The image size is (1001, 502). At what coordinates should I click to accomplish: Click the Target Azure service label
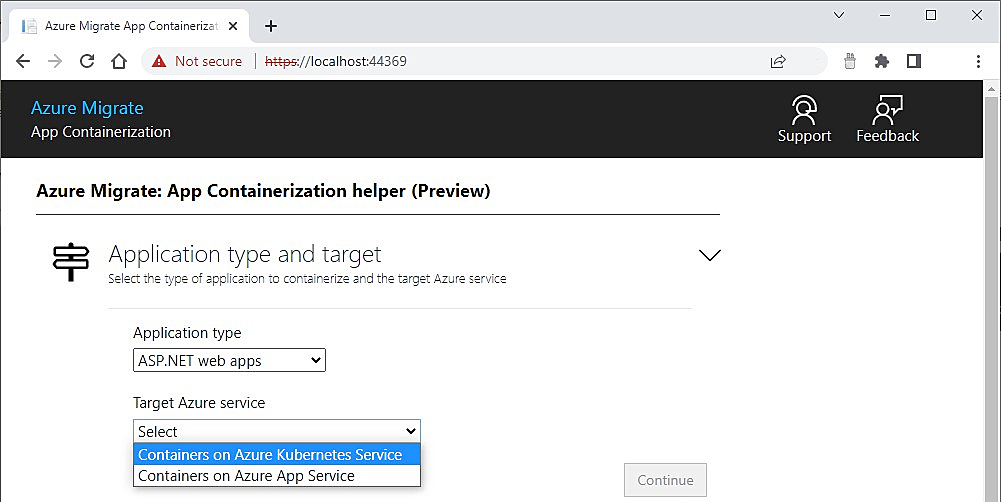[x=199, y=403]
